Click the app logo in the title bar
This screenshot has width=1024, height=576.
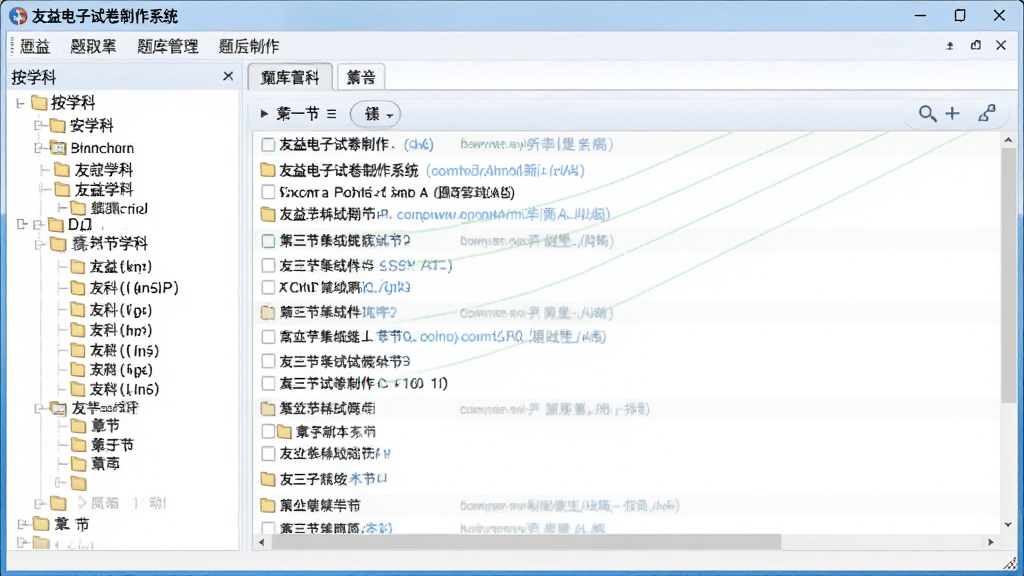[18, 16]
